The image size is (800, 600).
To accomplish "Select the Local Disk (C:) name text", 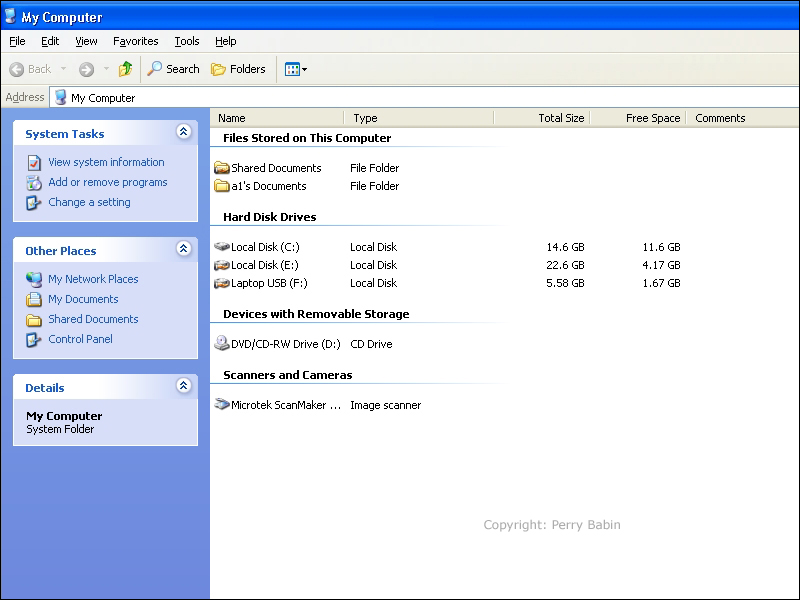I will pos(265,247).
